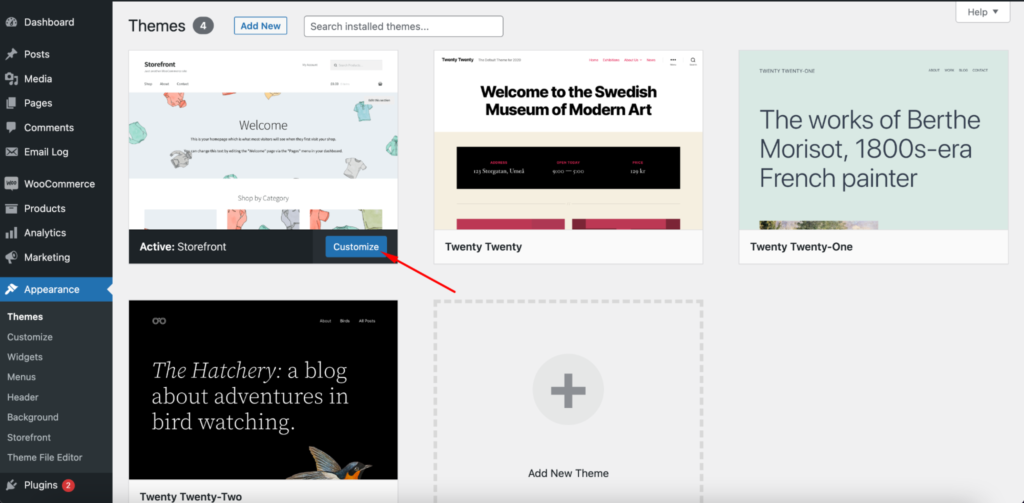This screenshot has height=503, width=1024.
Task: Click the Themes page heading
Action: point(157,26)
